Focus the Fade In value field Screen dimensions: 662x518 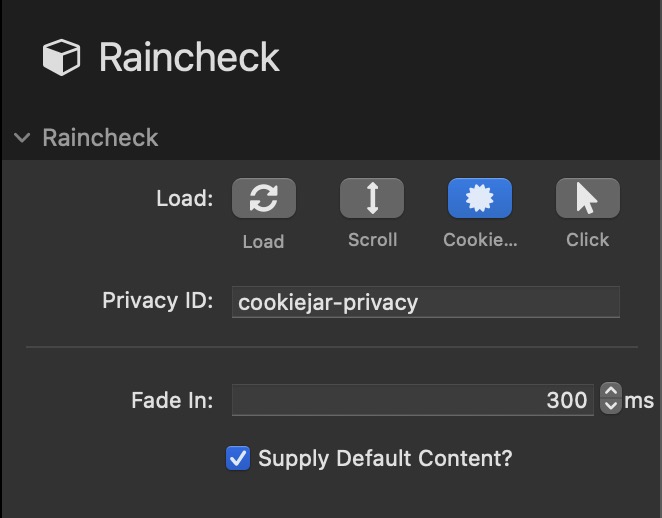tap(413, 400)
